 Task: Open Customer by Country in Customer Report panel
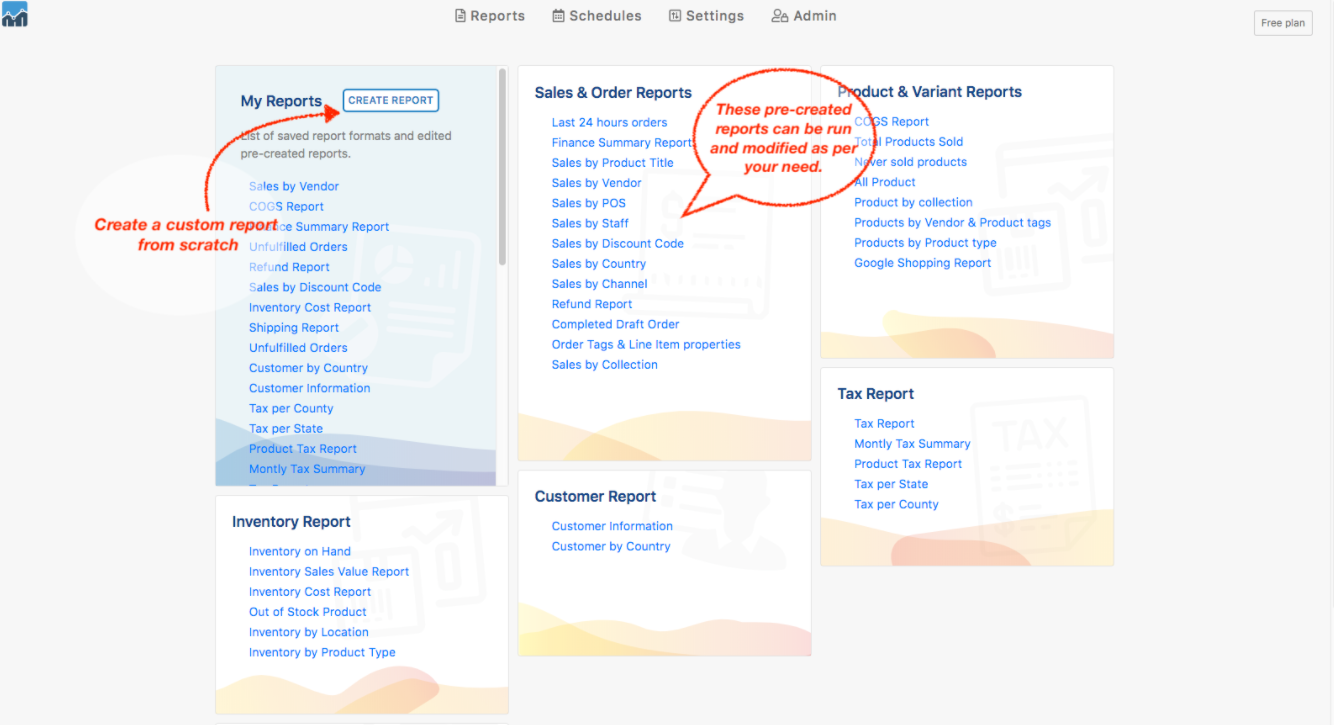(611, 546)
